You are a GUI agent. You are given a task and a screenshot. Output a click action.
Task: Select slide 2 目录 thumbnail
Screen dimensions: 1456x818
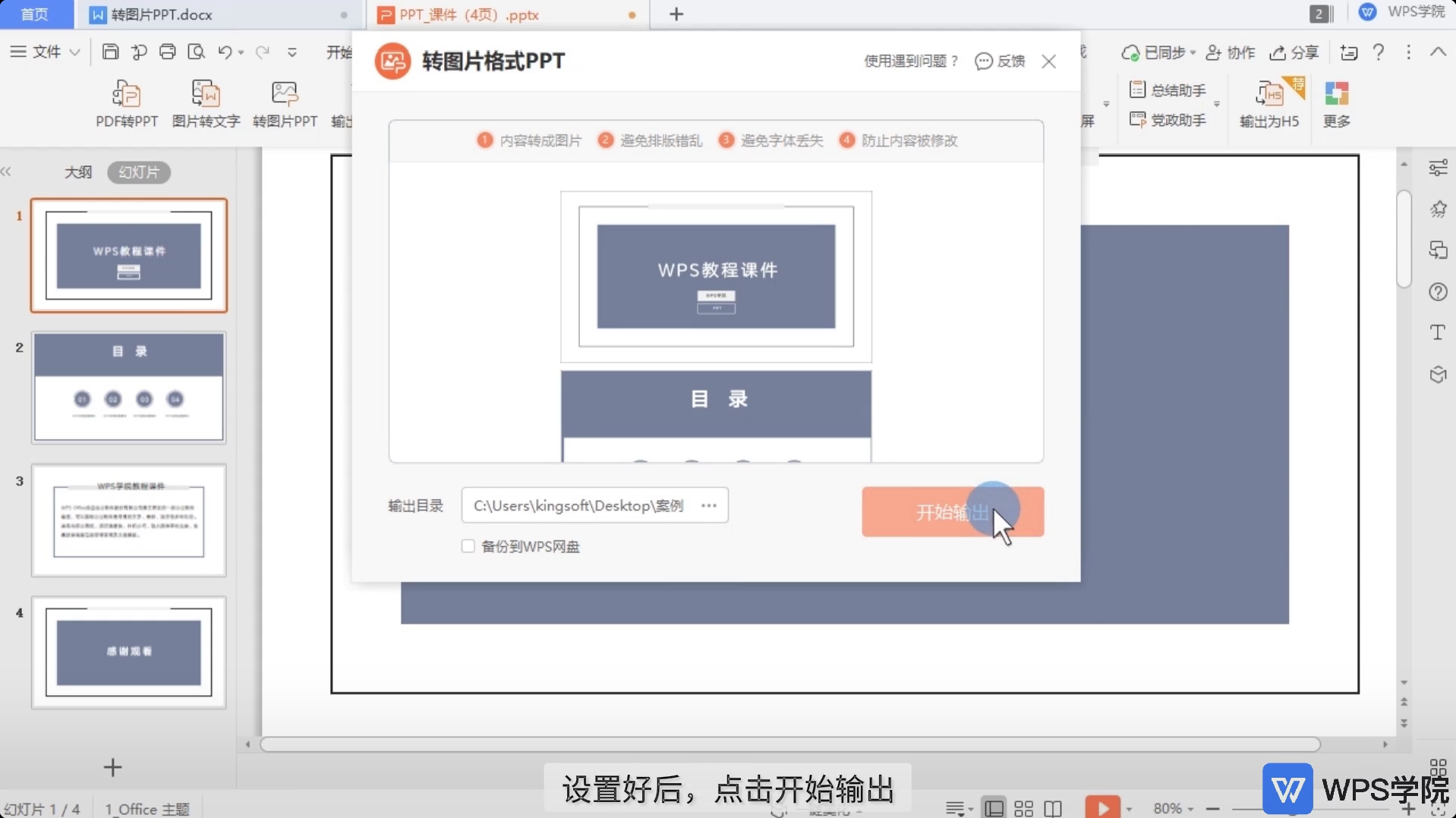tap(128, 388)
